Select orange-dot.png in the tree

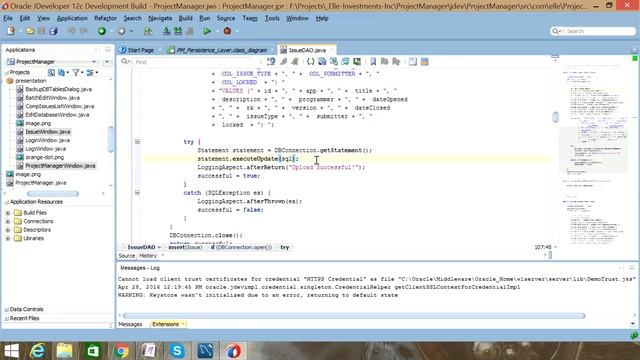tap(44, 157)
